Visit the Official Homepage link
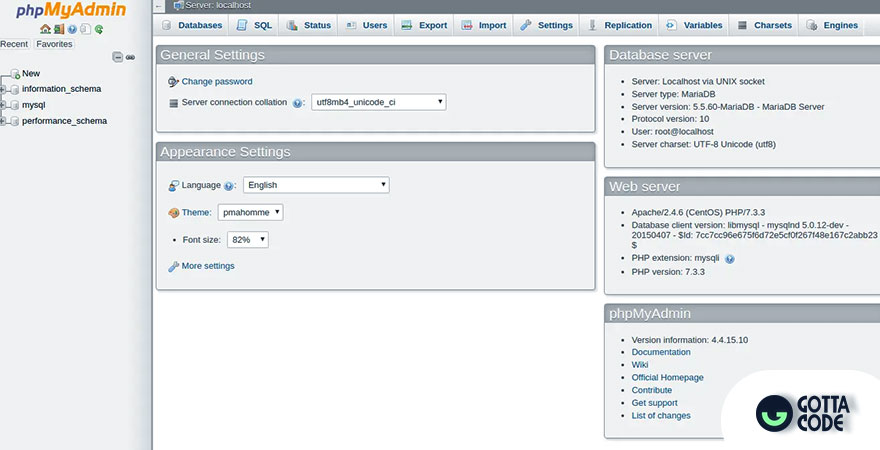The width and height of the screenshot is (880, 450). (667, 378)
